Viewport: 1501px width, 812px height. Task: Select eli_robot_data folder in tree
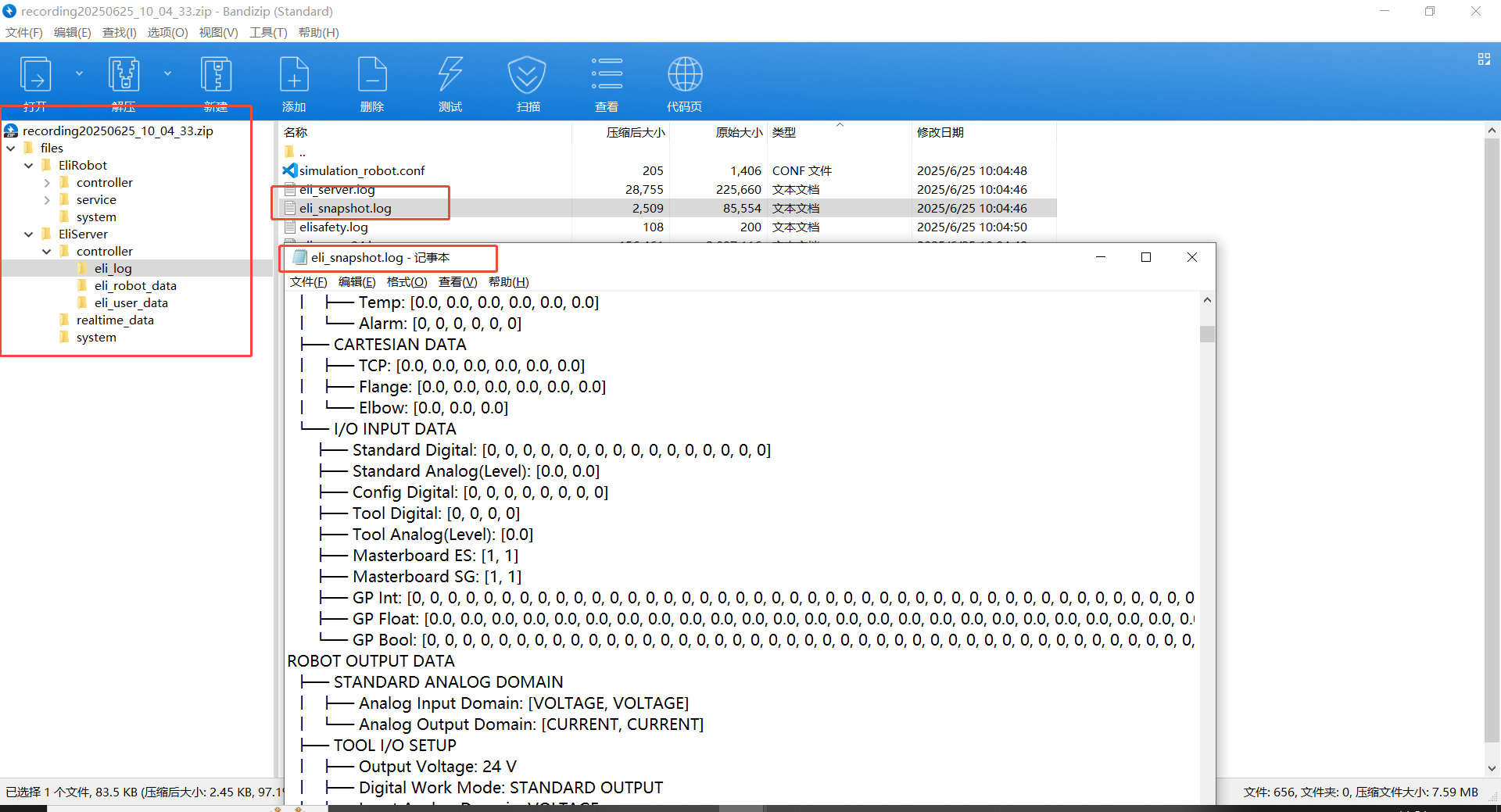tap(134, 286)
